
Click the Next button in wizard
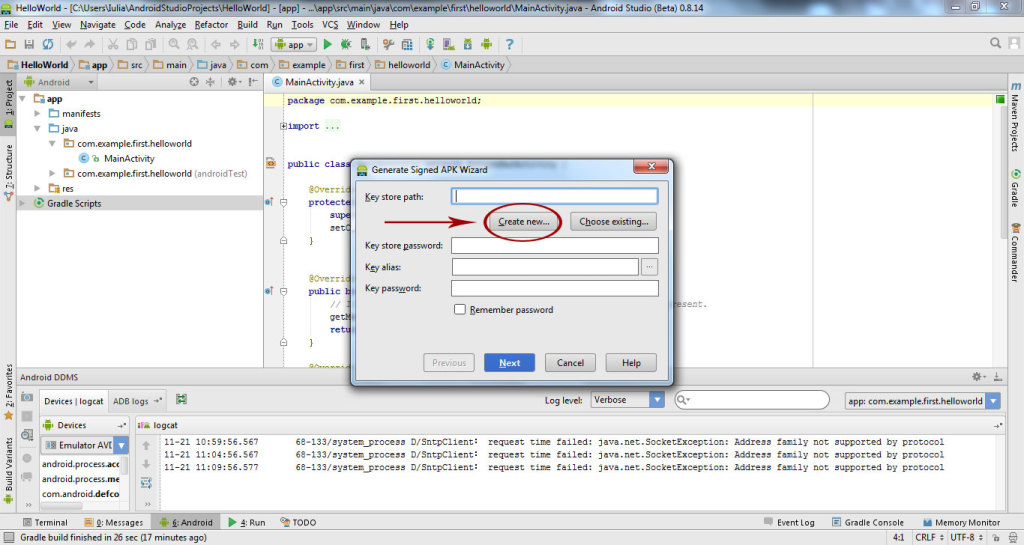coord(509,363)
